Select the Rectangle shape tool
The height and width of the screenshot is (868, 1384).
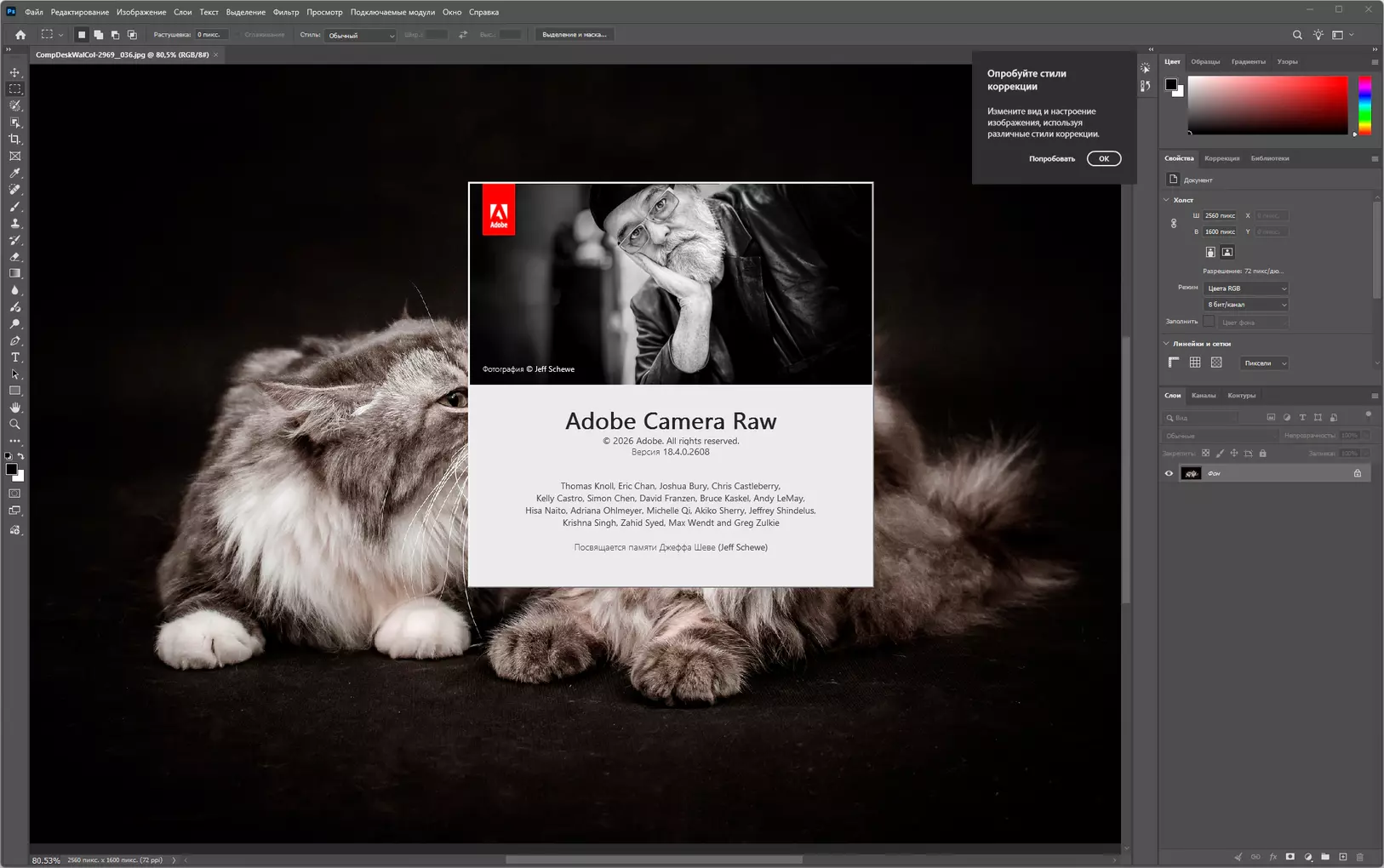[x=15, y=391]
